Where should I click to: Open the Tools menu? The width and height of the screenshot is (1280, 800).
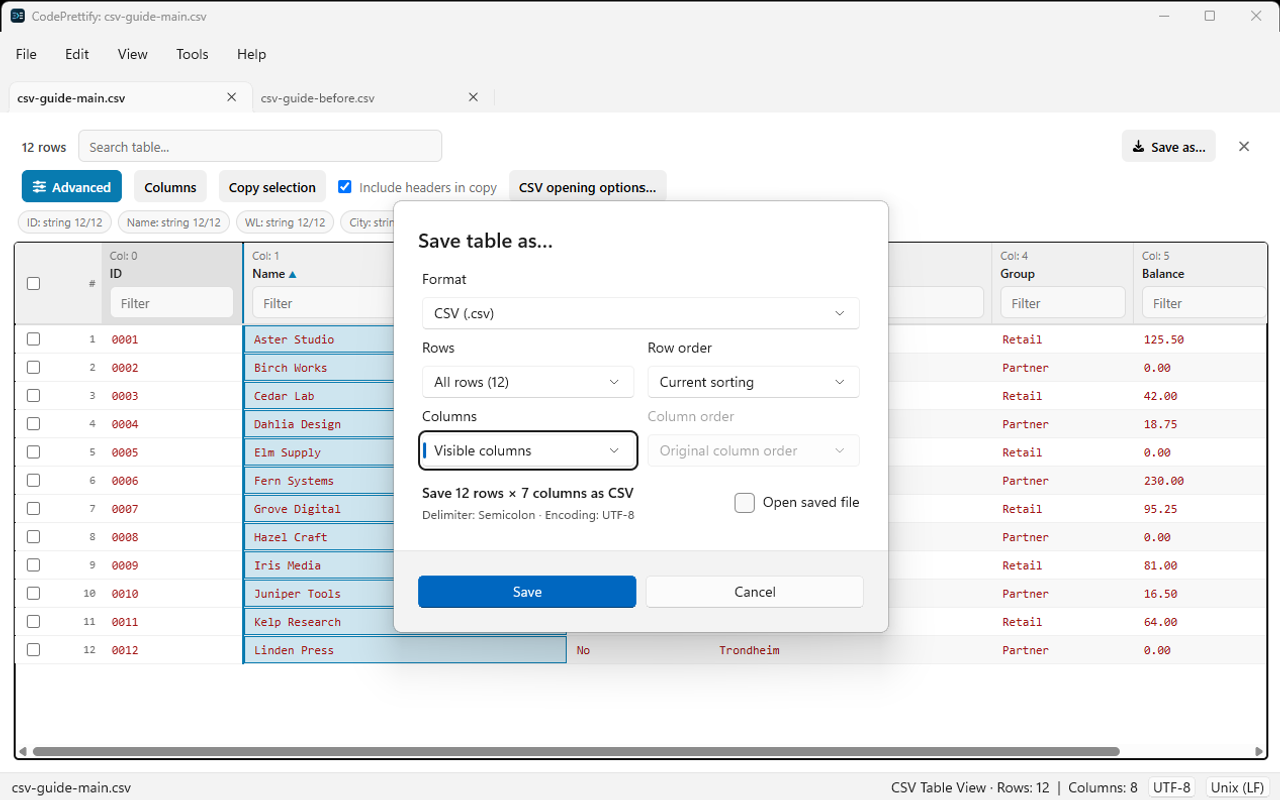[x=192, y=54]
